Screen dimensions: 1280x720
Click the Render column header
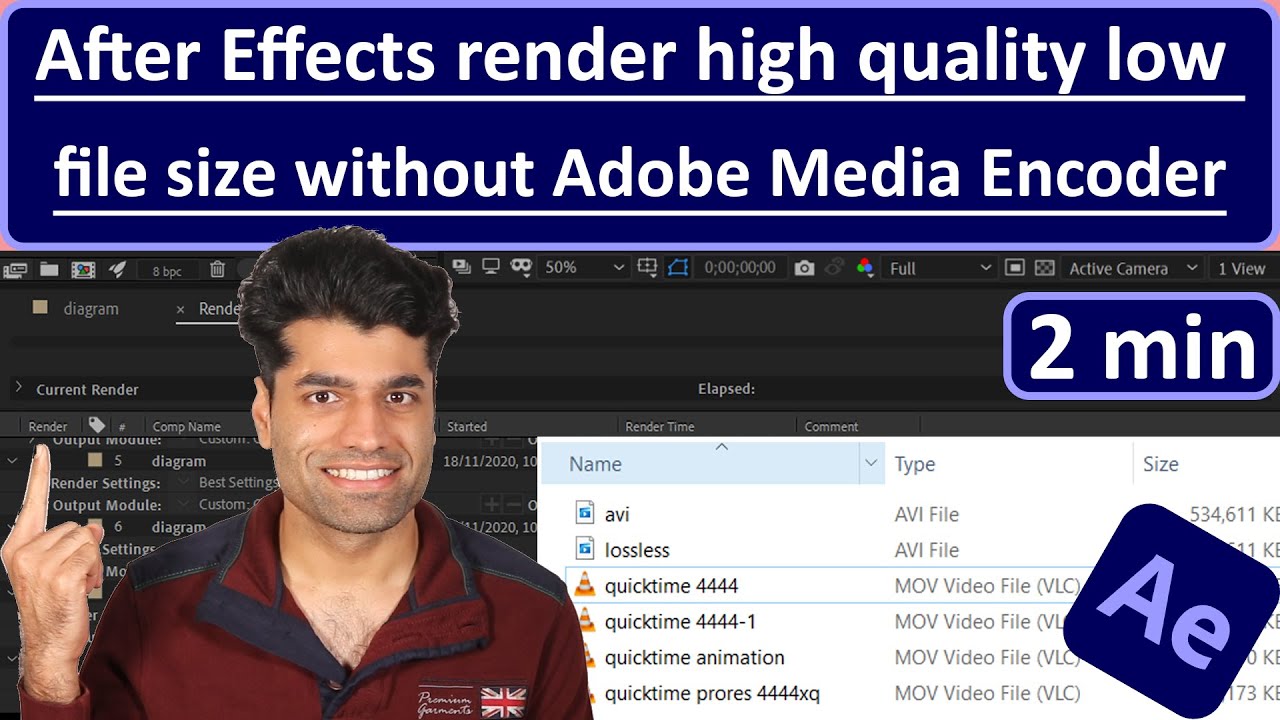pyautogui.click(x=48, y=426)
